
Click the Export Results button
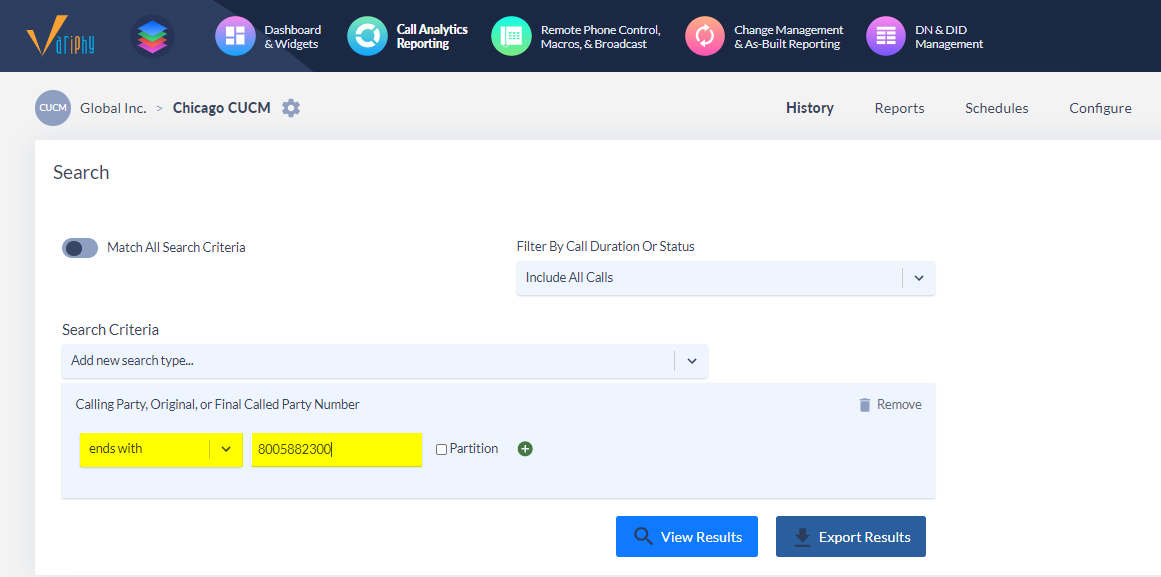click(x=851, y=536)
